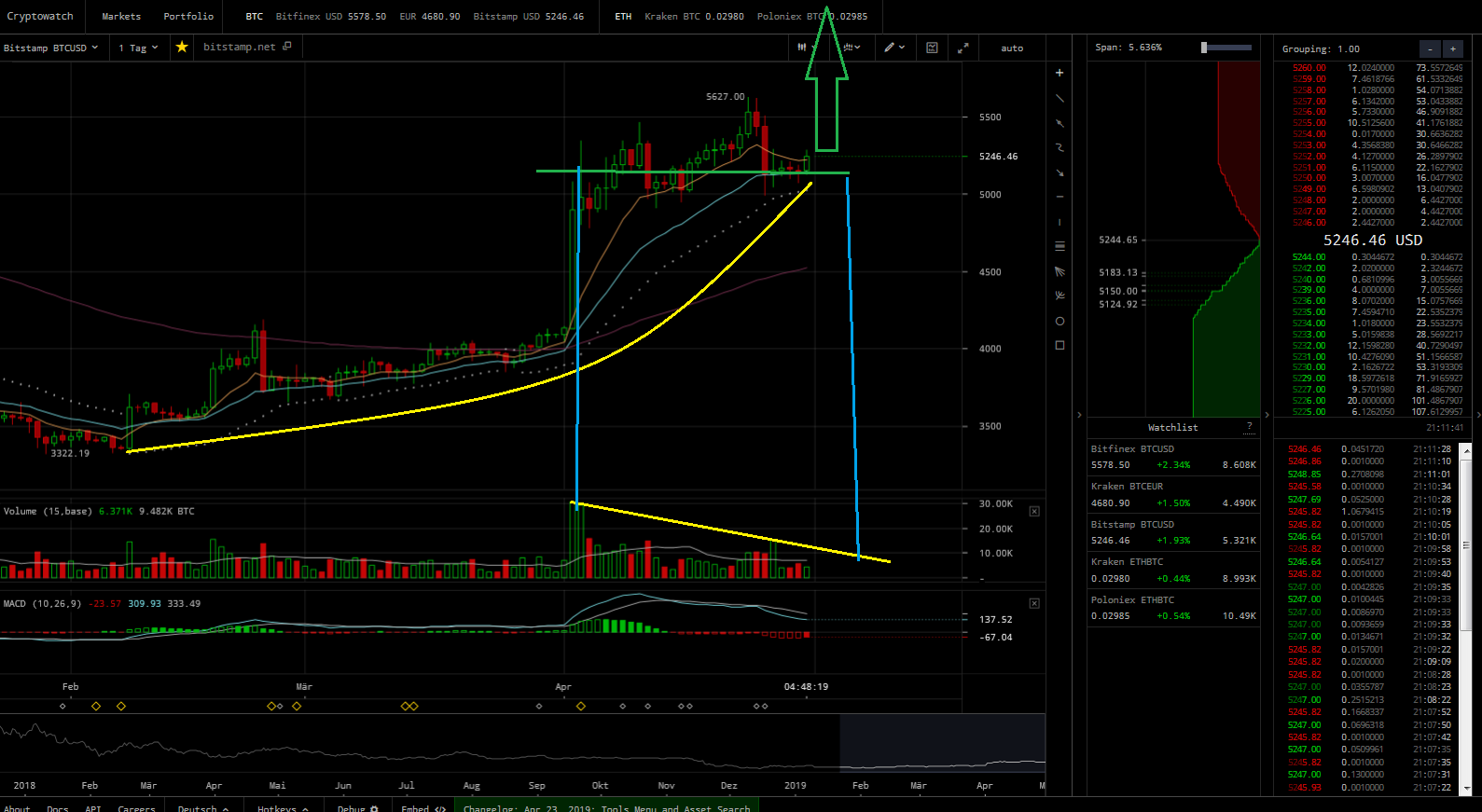Select Kraken BTC 0.02980 ETH ticker

point(695,17)
